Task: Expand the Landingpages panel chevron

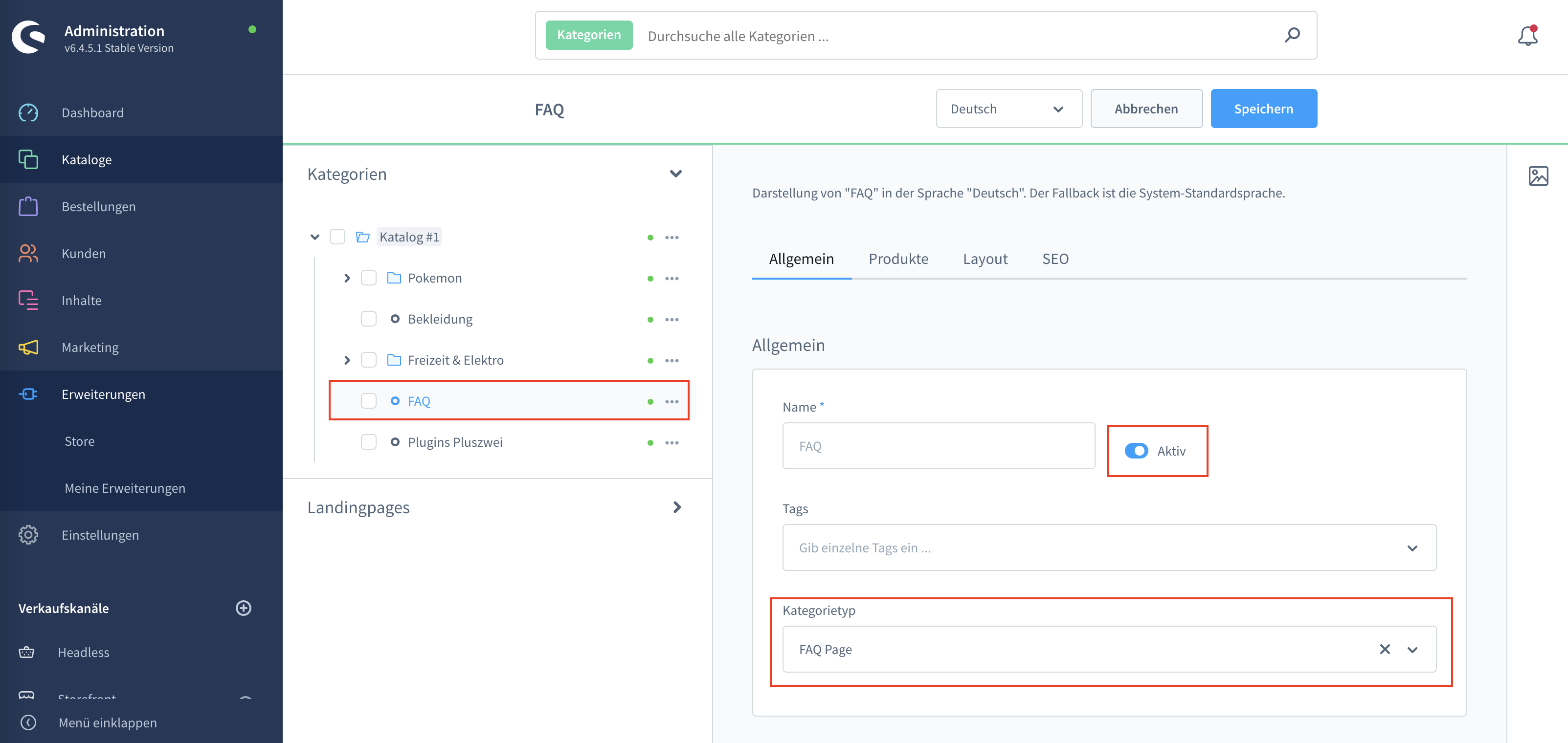Action: (677, 507)
